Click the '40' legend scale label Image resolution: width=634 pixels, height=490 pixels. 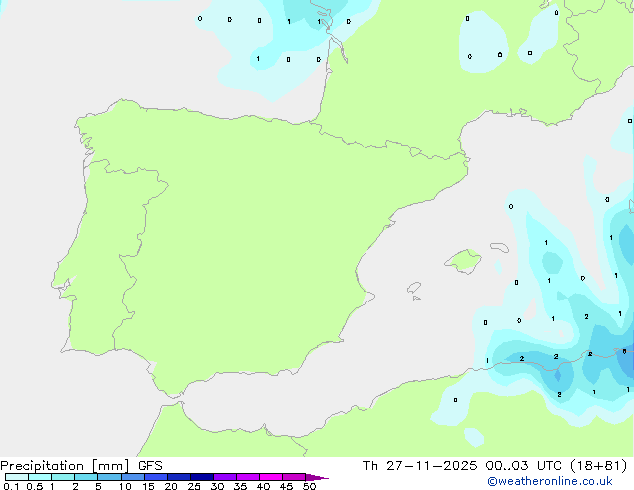coord(263,486)
